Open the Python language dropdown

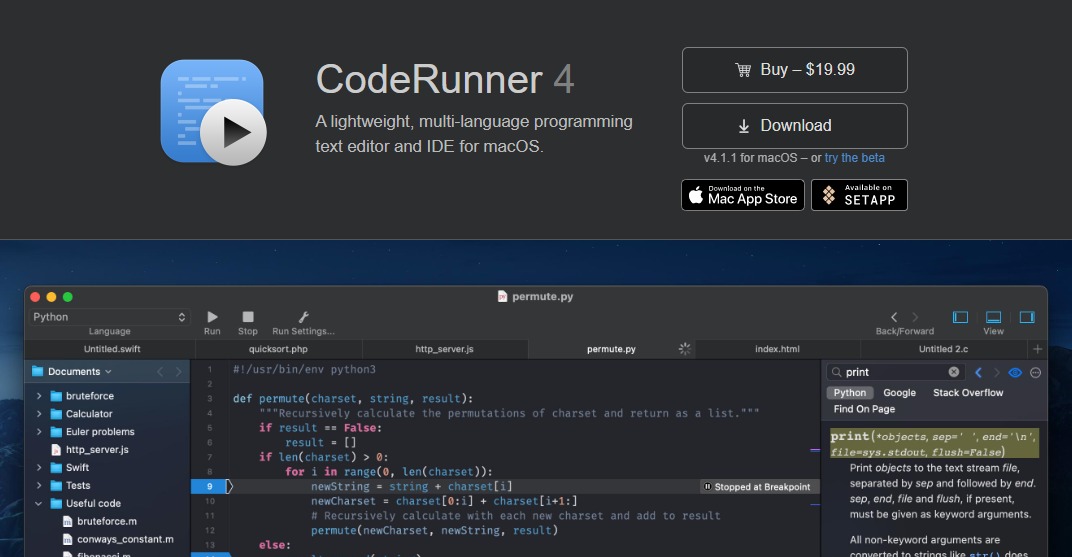click(x=109, y=317)
